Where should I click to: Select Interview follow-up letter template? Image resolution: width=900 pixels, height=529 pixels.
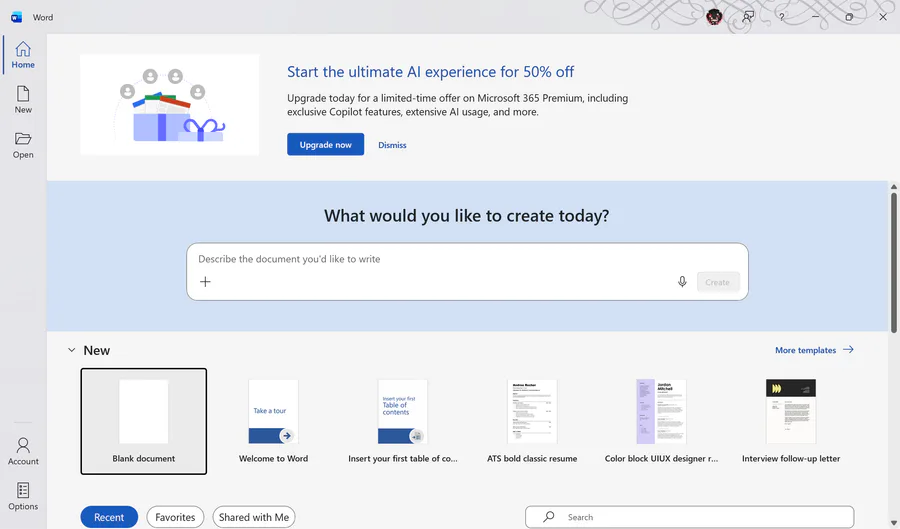coord(791,422)
